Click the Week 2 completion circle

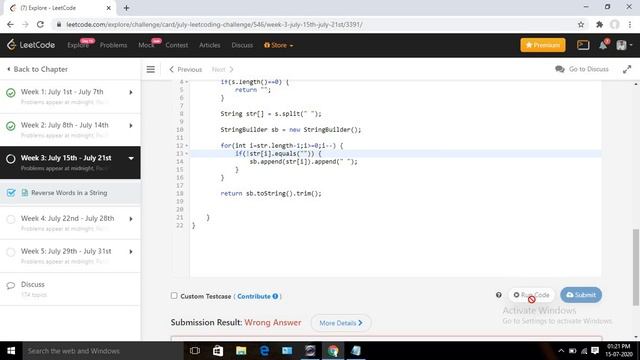pos(11,126)
